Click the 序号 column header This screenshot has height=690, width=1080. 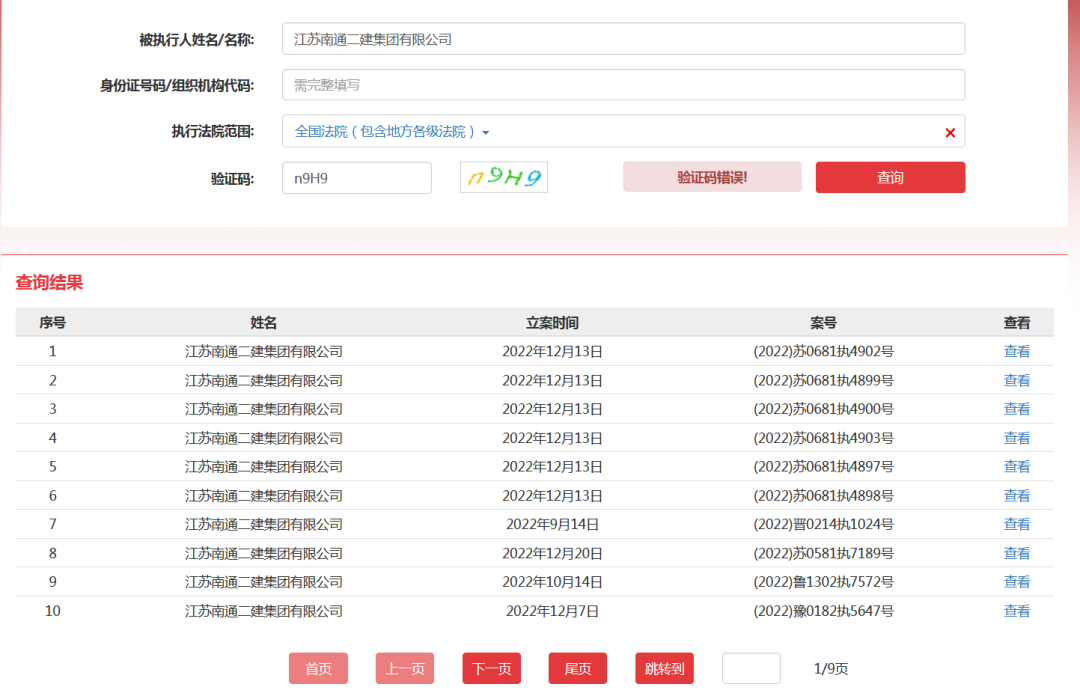52,322
